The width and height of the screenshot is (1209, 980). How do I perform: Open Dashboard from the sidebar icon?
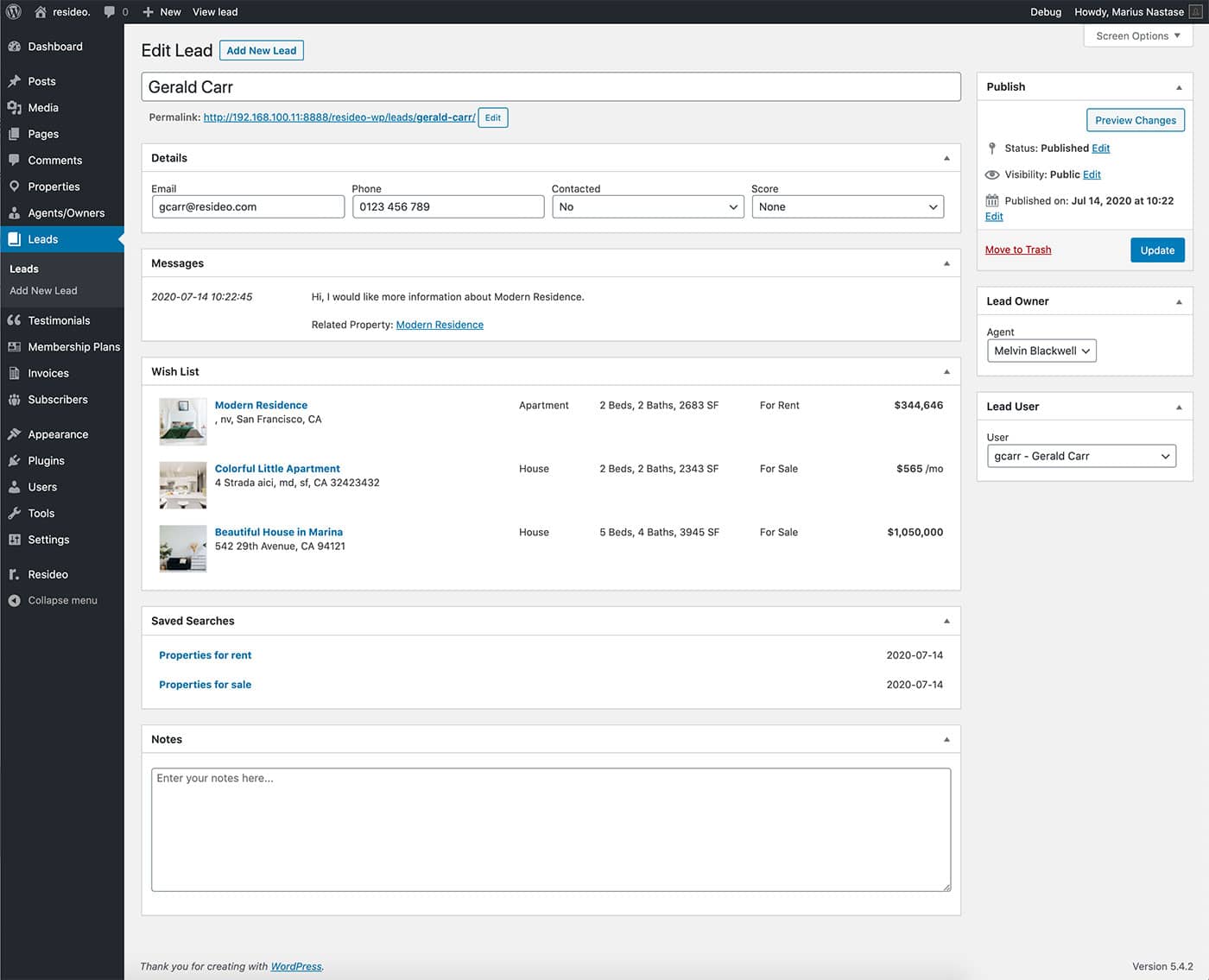click(x=15, y=47)
